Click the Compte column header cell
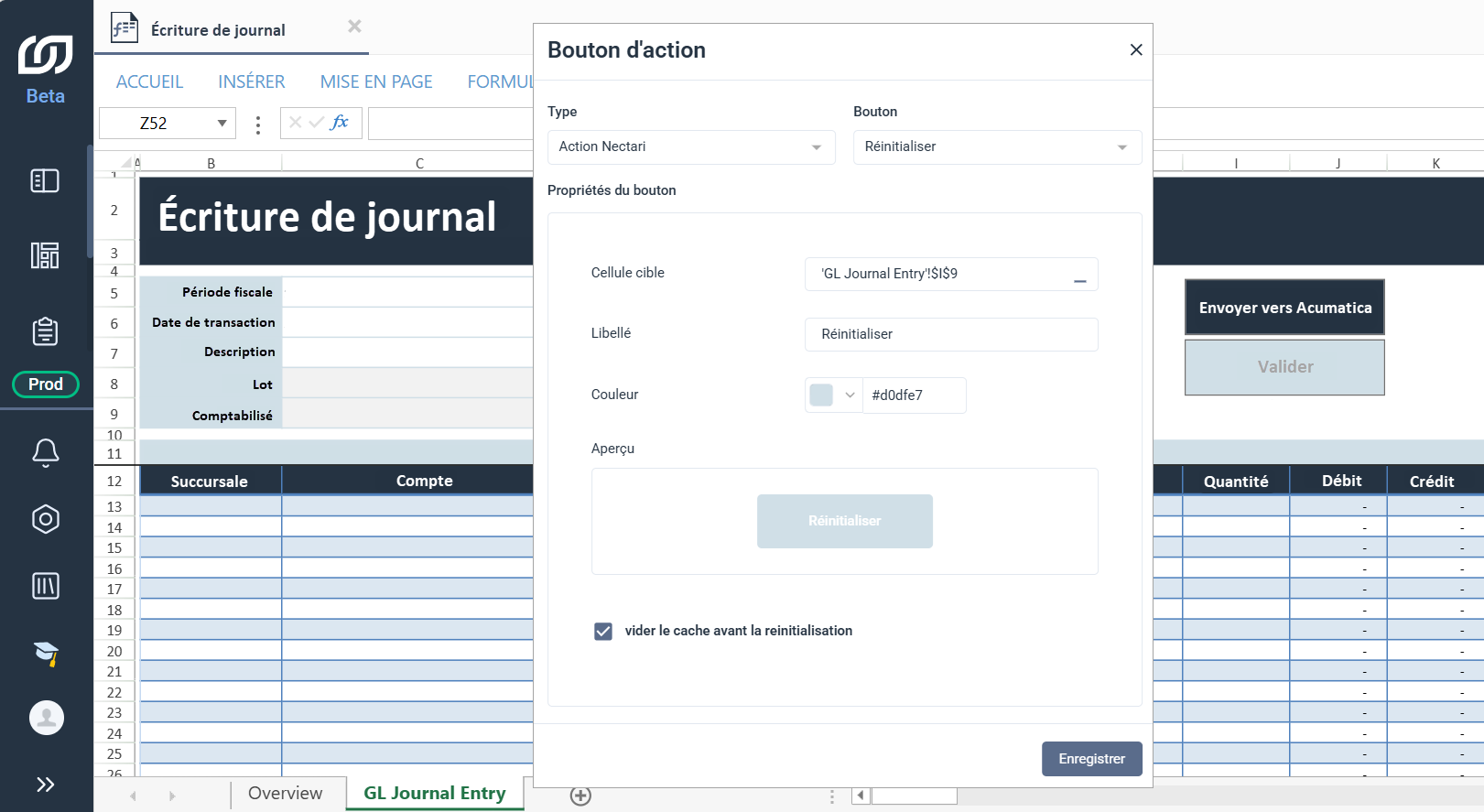Image resolution: width=1484 pixels, height=812 pixels. coord(407,481)
